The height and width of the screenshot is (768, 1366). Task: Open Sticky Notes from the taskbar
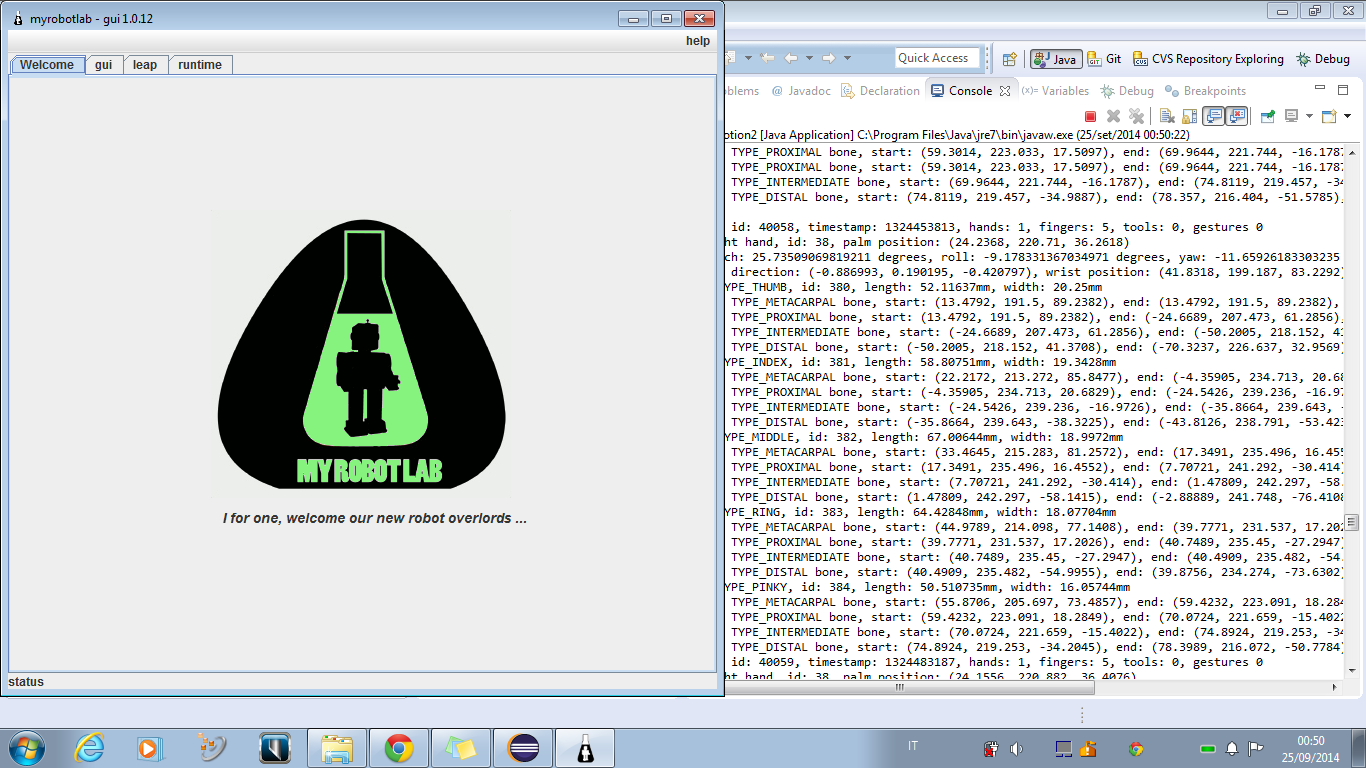click(x=461, y=748)
